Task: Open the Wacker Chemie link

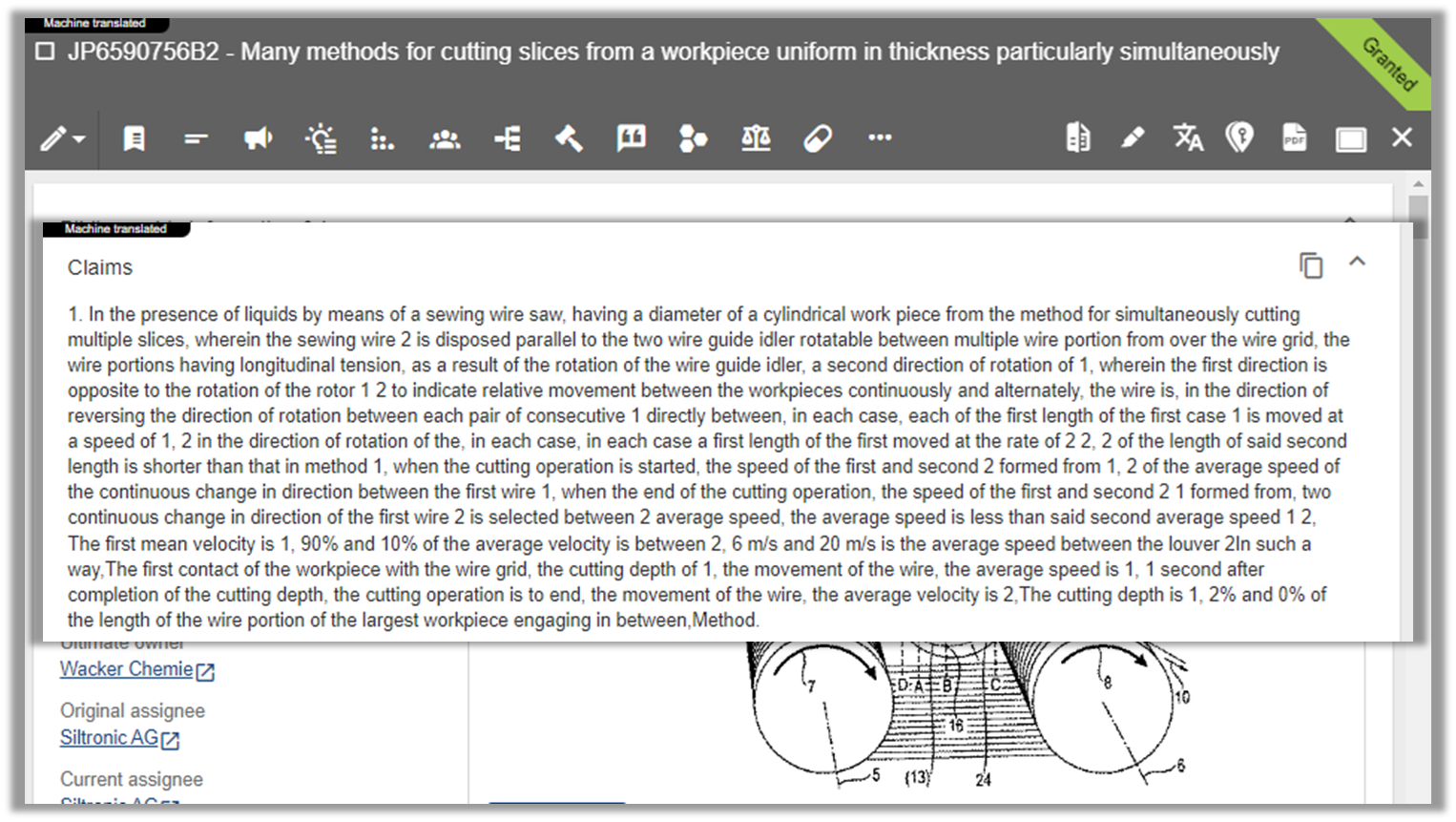Action: click(x=127, y=669)
